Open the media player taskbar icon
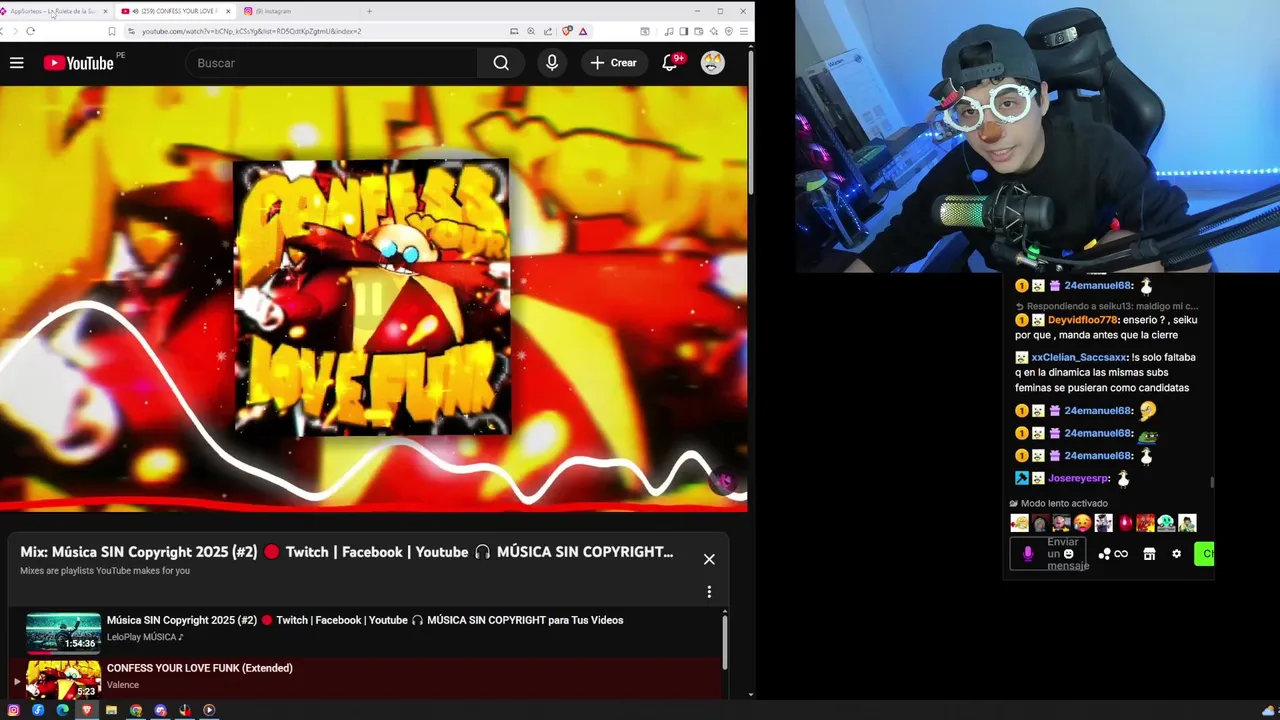Image resolution: width=1280 pixels, height=720 pixels. point(209,710)
